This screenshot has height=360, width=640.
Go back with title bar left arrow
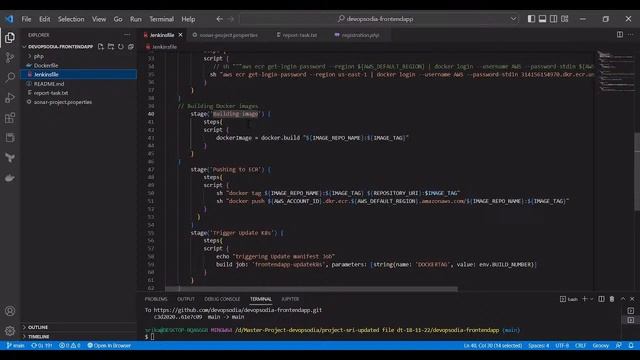coord(220,19)
